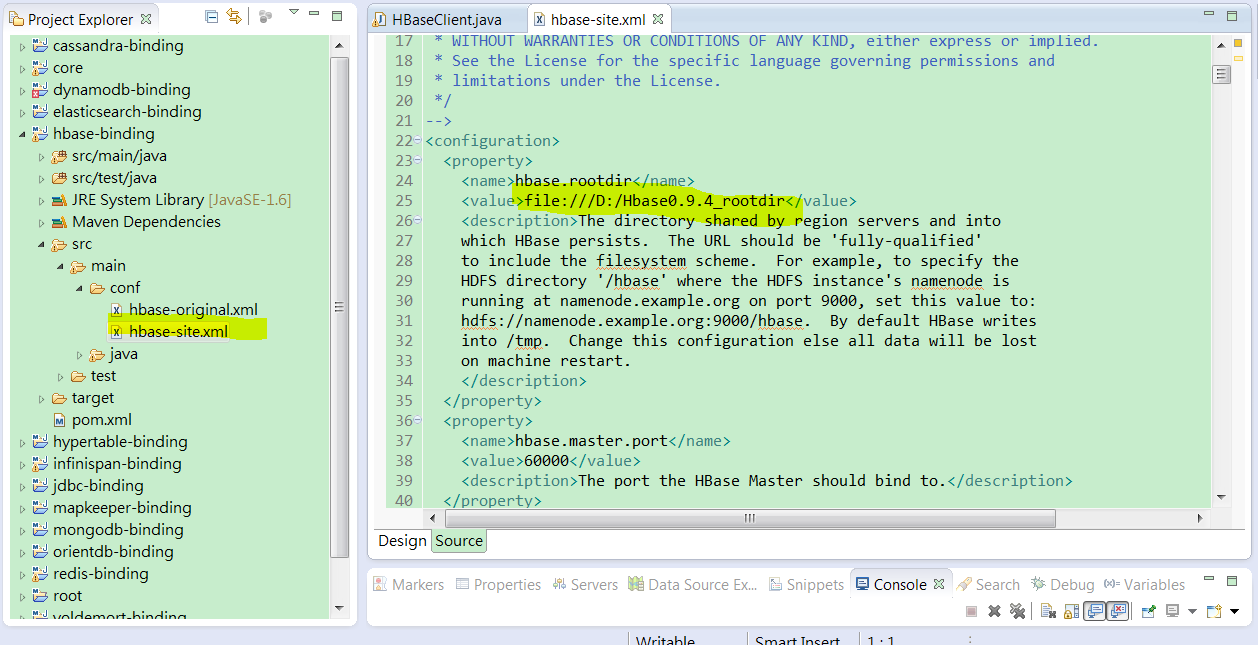Image resolution: width=1258 pixels, height=645 pixels.
Task: Collapse all in Project Explorer
Action: [211, 17]
